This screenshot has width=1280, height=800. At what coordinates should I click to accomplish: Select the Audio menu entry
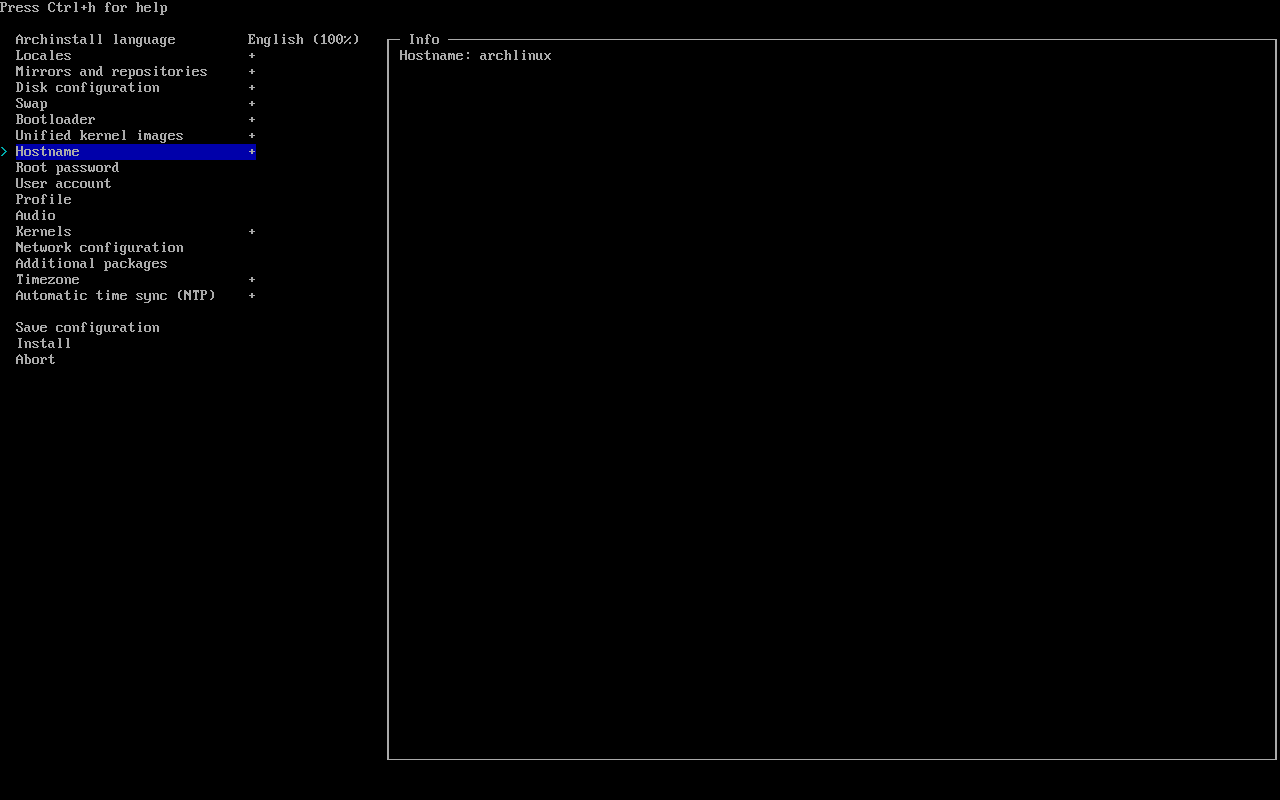point(35,216)
